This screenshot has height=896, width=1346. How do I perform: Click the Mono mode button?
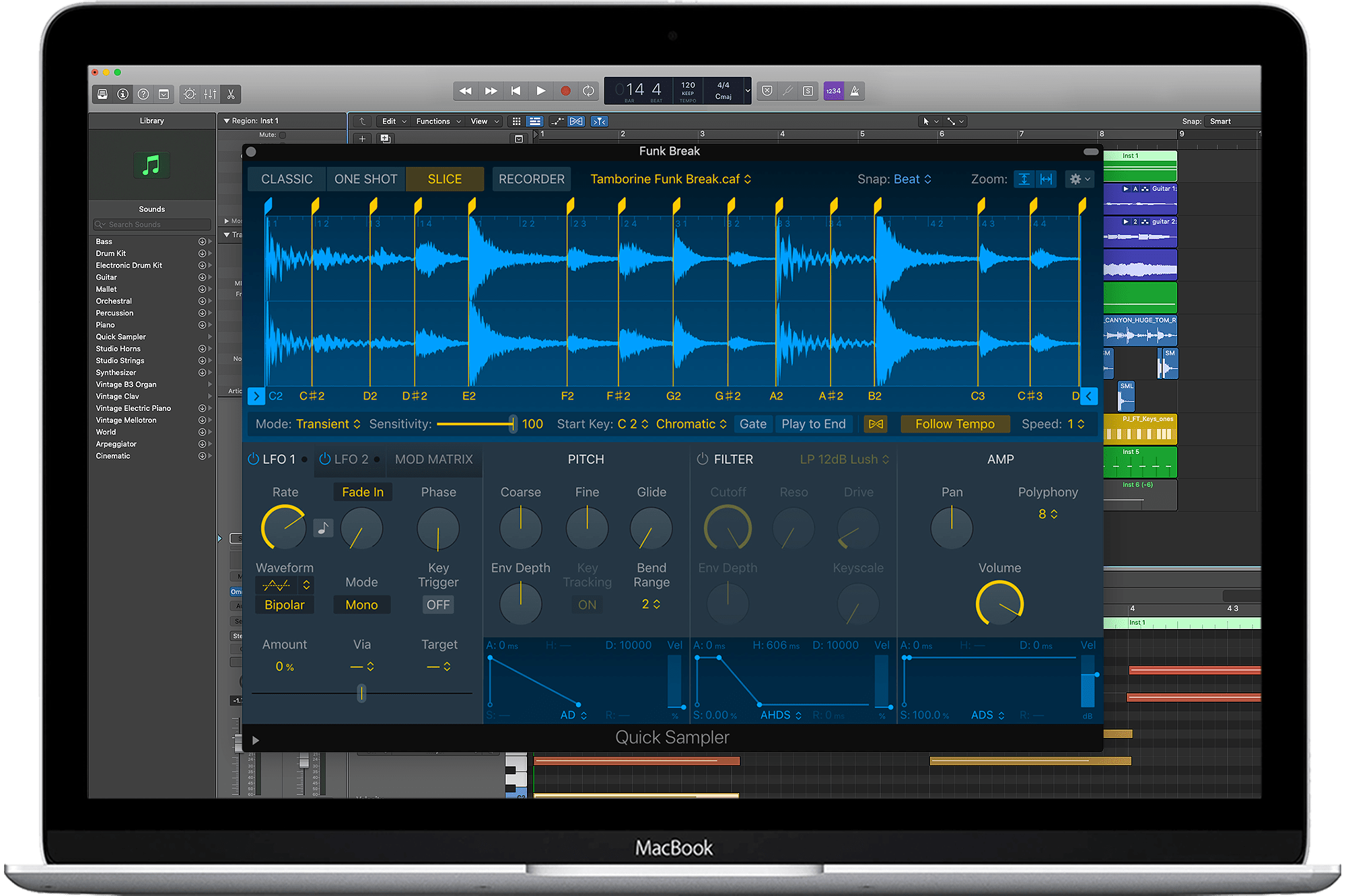coord(361,605)
